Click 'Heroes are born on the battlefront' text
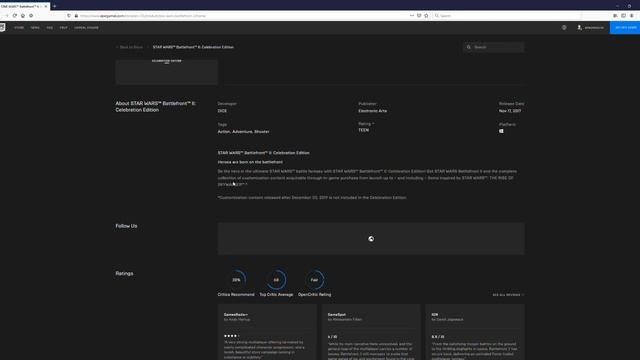640x360 pixels. pyautogui.click(x=250, y=162)
